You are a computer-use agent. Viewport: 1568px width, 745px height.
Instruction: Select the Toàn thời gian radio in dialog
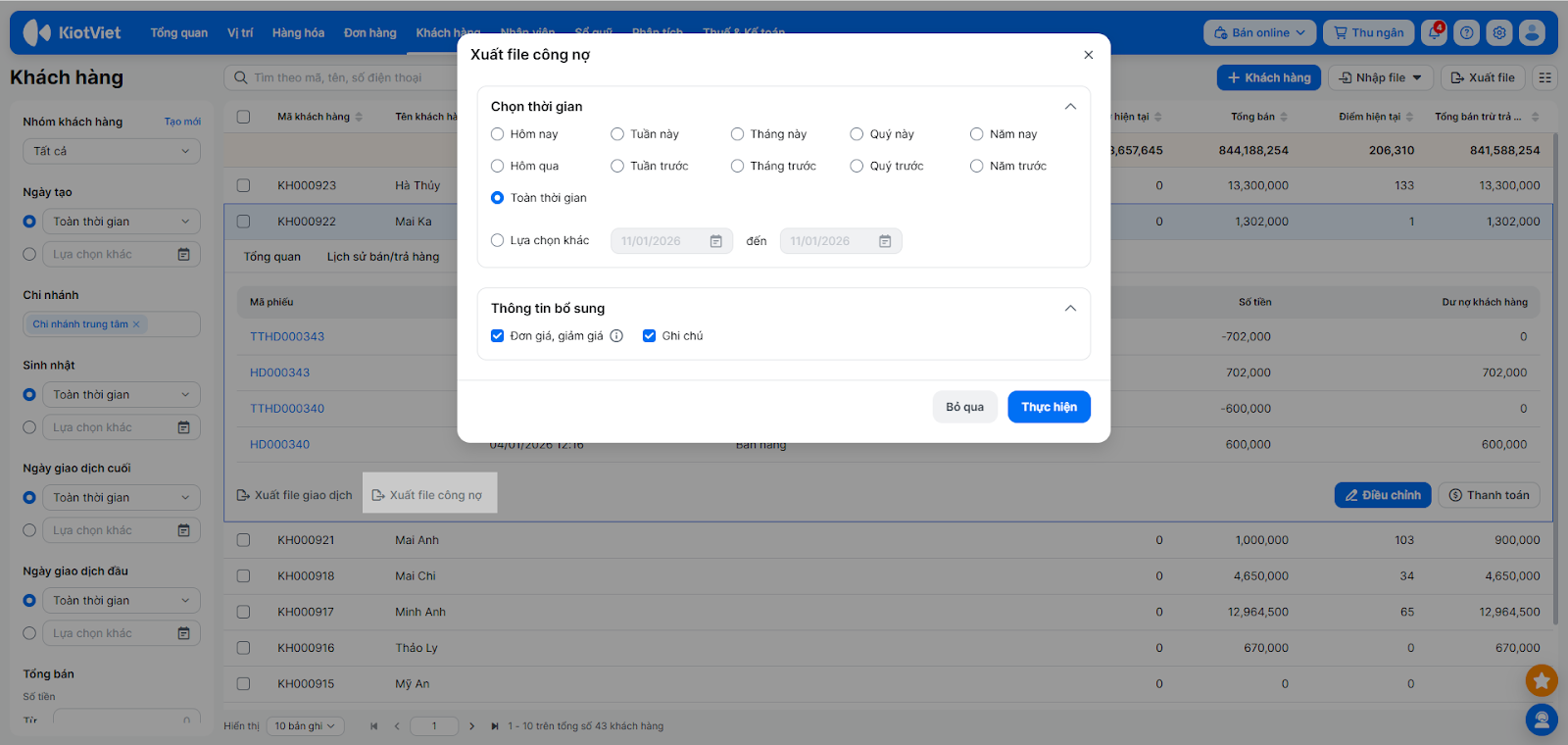tap(497, 198)
